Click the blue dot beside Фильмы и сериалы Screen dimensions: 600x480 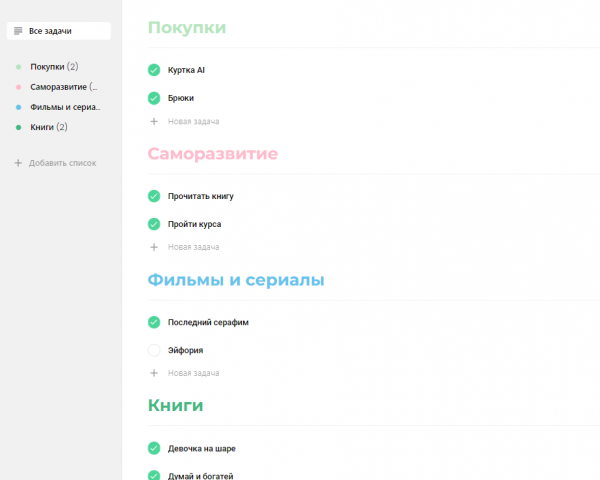point(18,108)
